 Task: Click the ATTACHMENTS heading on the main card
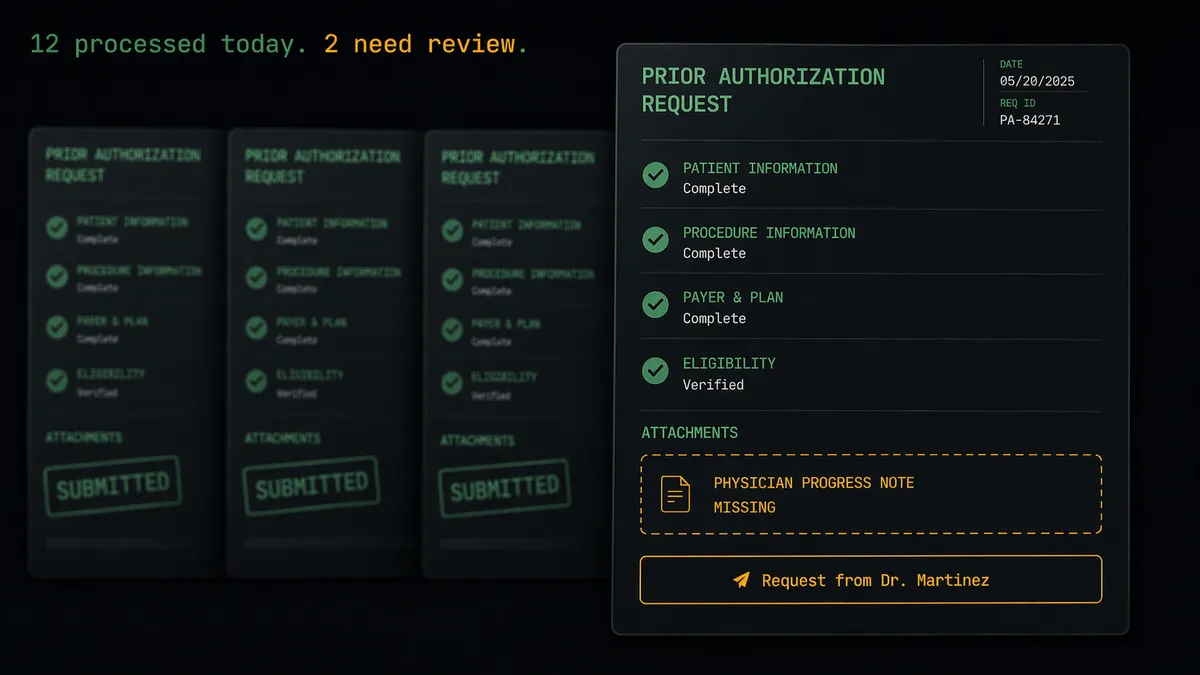click(690, 433)
